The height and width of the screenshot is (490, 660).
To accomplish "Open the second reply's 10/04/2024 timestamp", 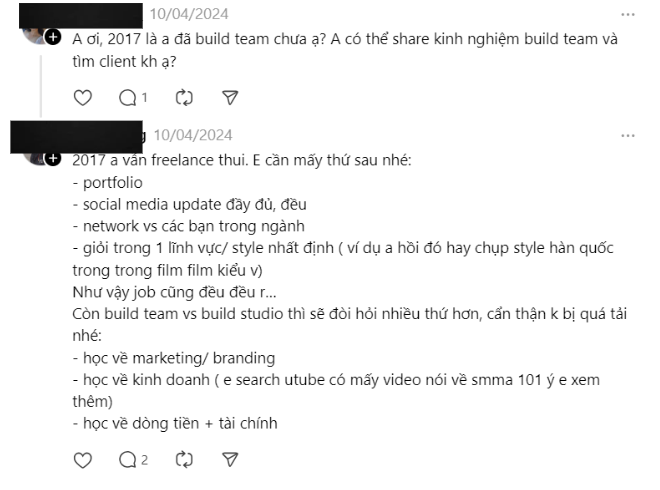I will click(x=193, y=135).
